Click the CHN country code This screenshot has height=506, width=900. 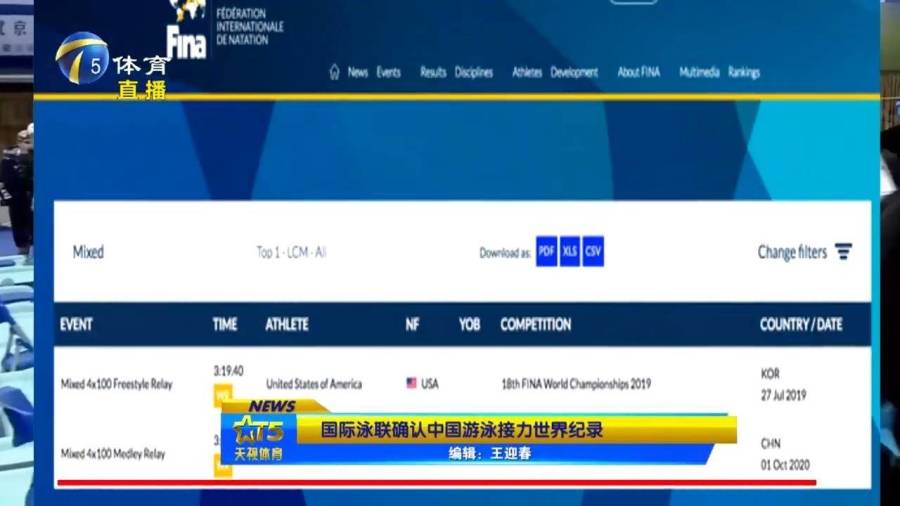(x=770, y=443)
